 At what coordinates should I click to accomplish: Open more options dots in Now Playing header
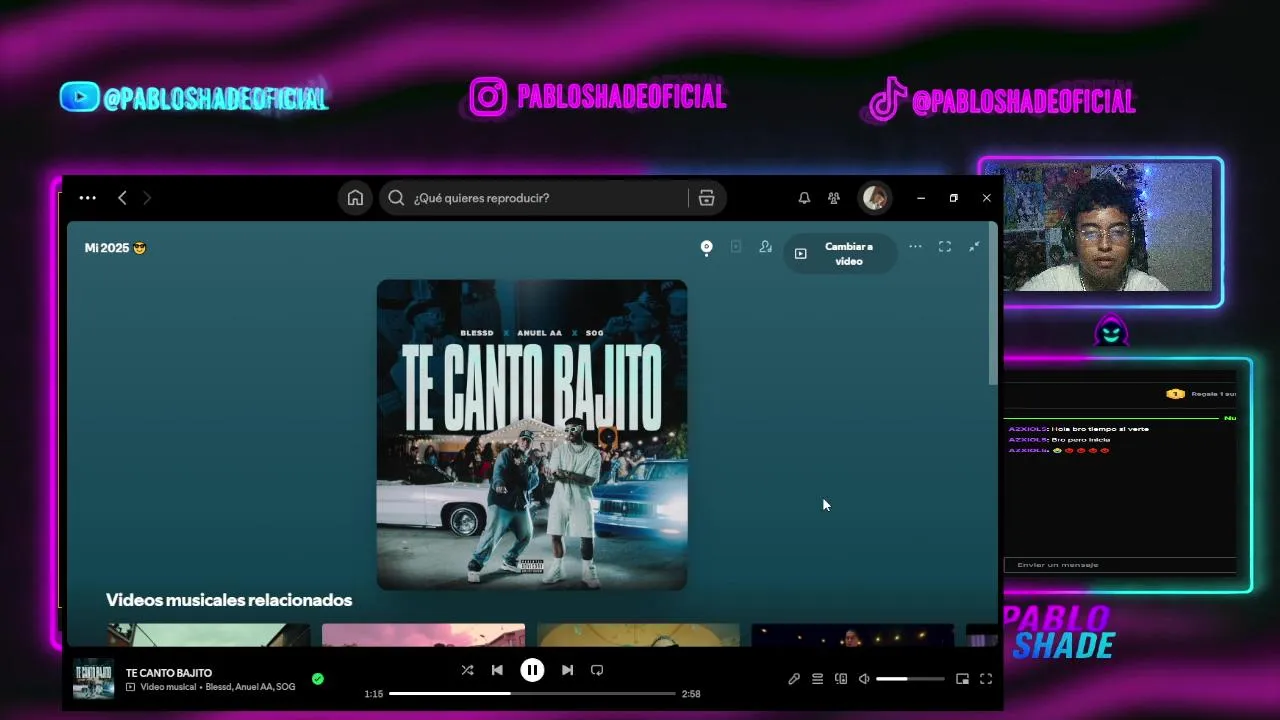[x=915, y=246]
